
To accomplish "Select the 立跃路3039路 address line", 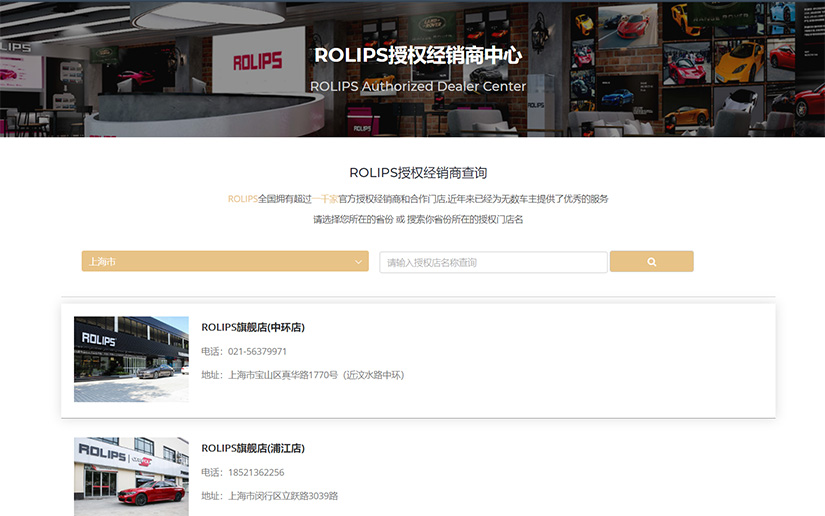I will [x=282, y=495].
